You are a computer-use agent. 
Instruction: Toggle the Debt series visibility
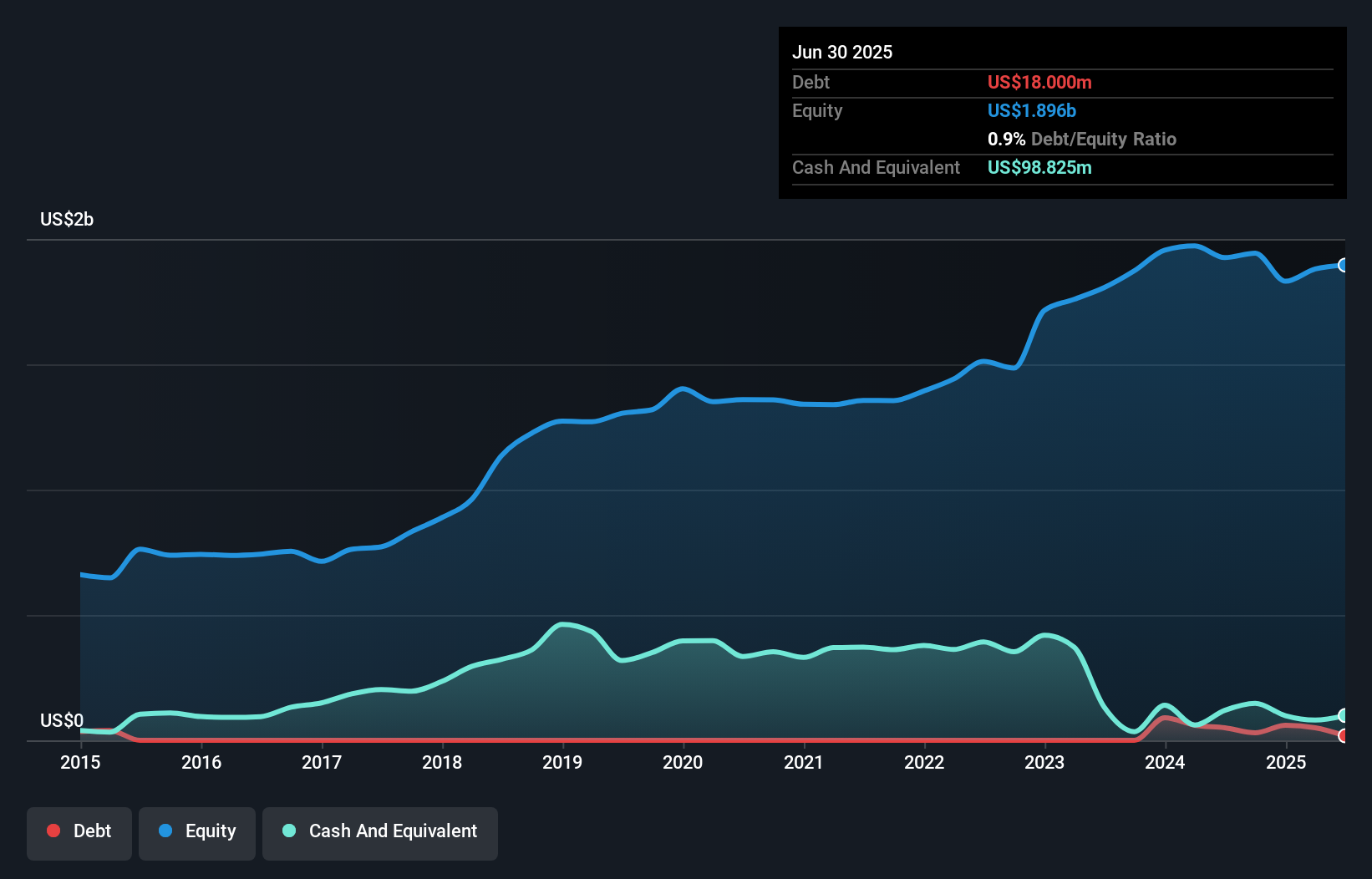pyautogui.click(x=79, y=831)
